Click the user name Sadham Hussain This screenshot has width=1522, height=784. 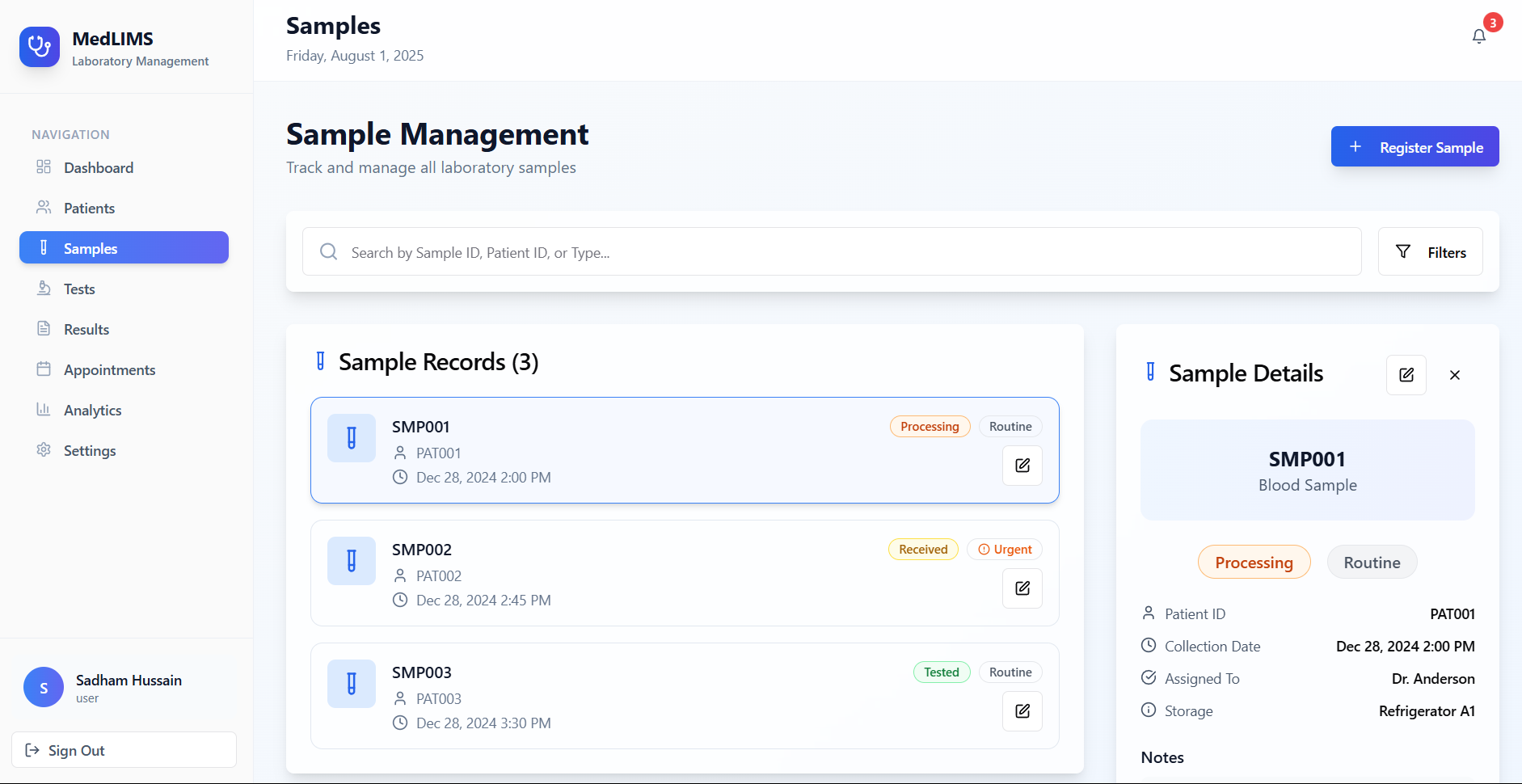[129, 681]
